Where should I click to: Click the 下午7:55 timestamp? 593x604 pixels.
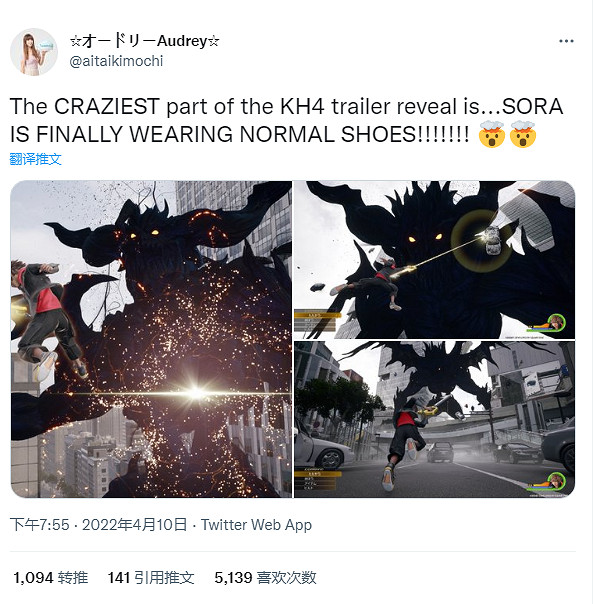(x=39, y=525)
